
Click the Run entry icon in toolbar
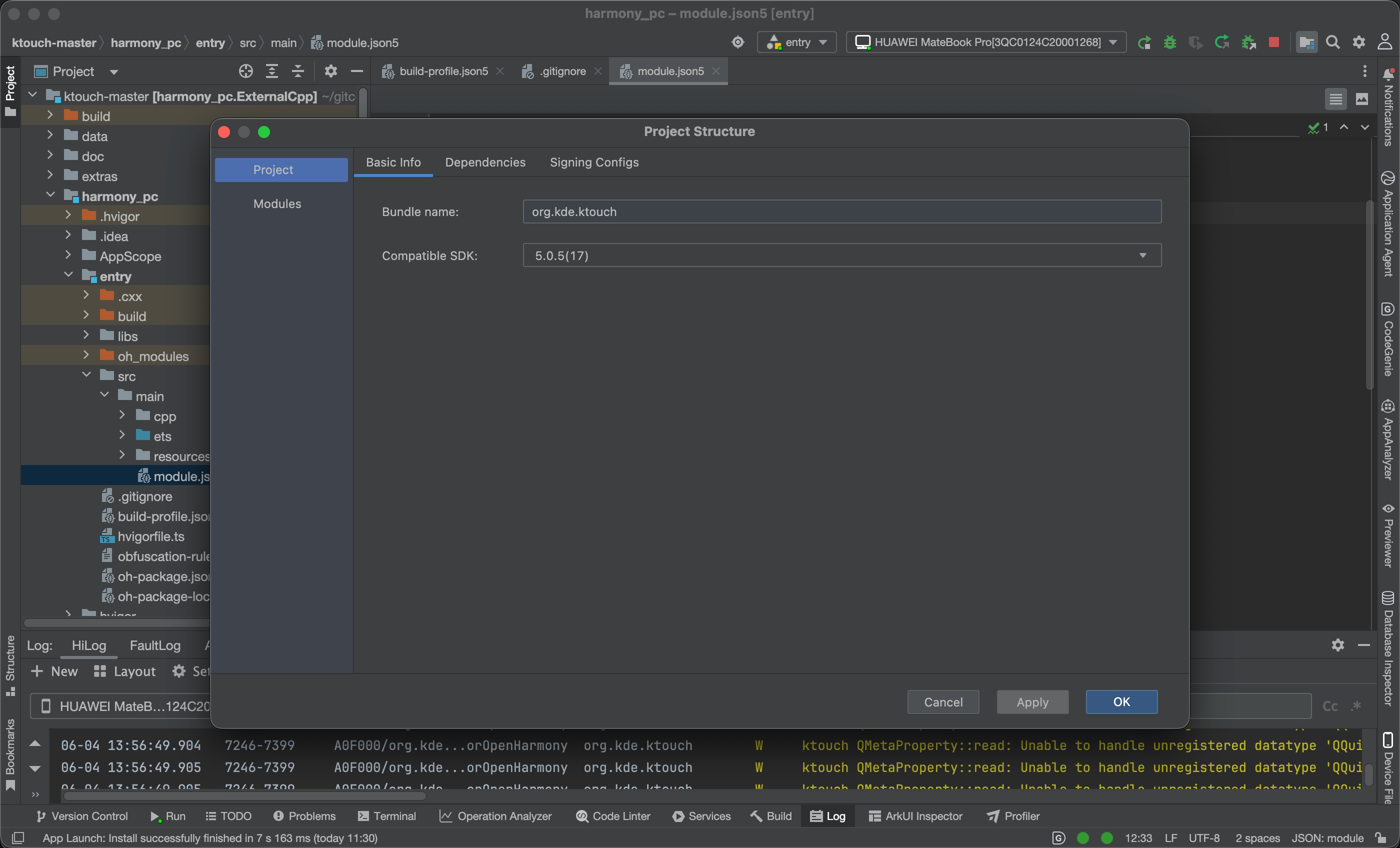point(1144,42)
